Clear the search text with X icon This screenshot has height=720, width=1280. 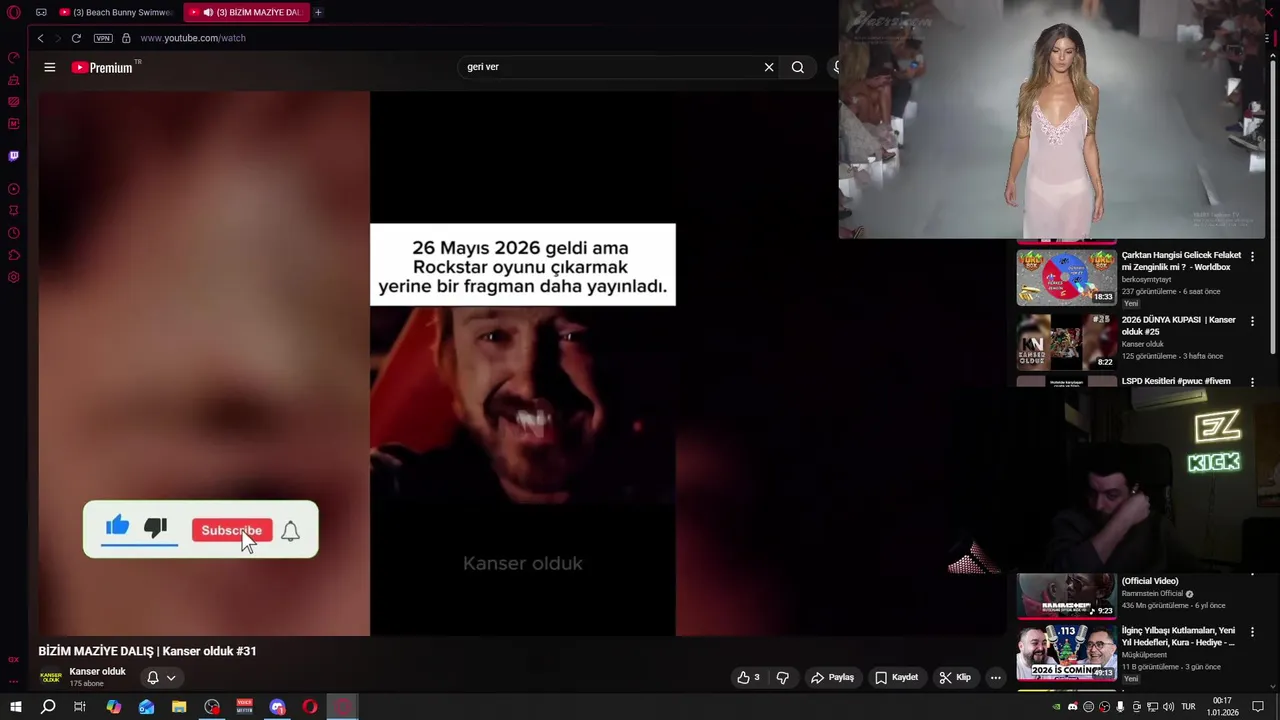769,67
